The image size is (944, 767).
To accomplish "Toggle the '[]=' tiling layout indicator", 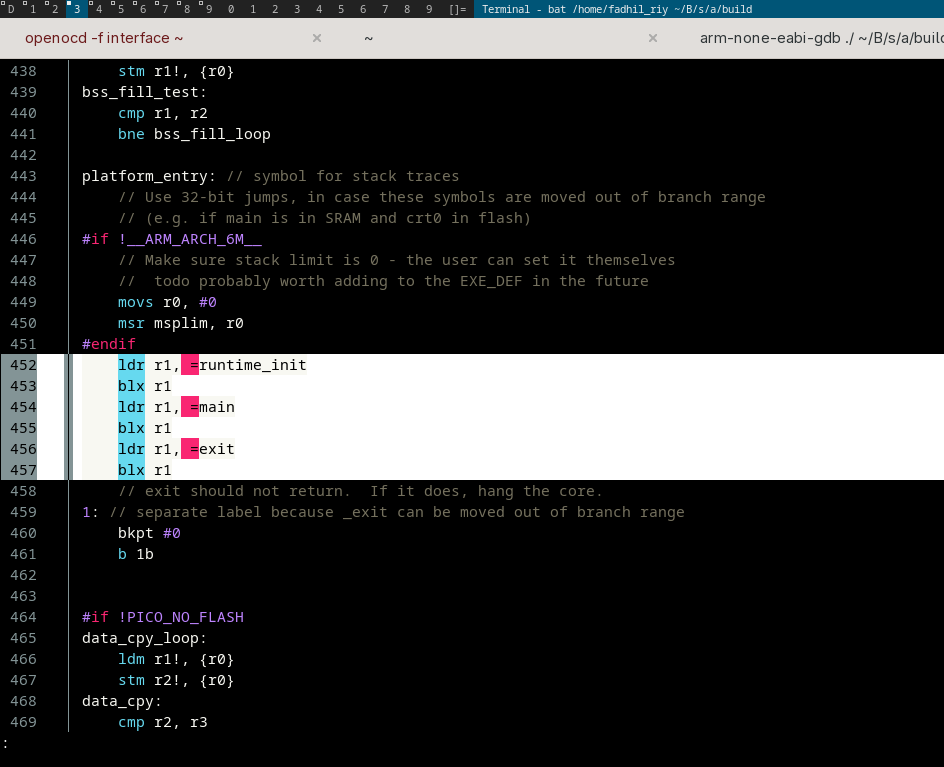I will click(x=458, y=9).
